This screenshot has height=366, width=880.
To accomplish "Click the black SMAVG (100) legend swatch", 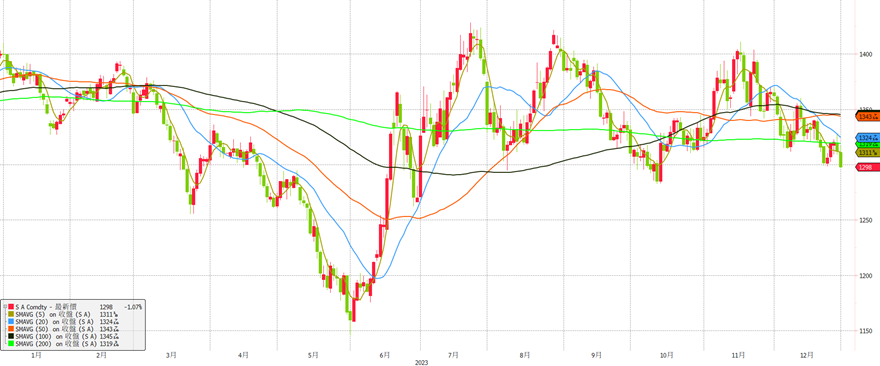I will [x=11, y=336].
